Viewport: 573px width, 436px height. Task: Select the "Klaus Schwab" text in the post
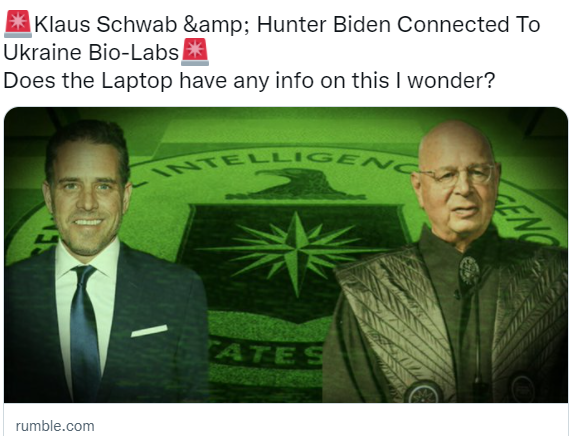coord(106,25)
